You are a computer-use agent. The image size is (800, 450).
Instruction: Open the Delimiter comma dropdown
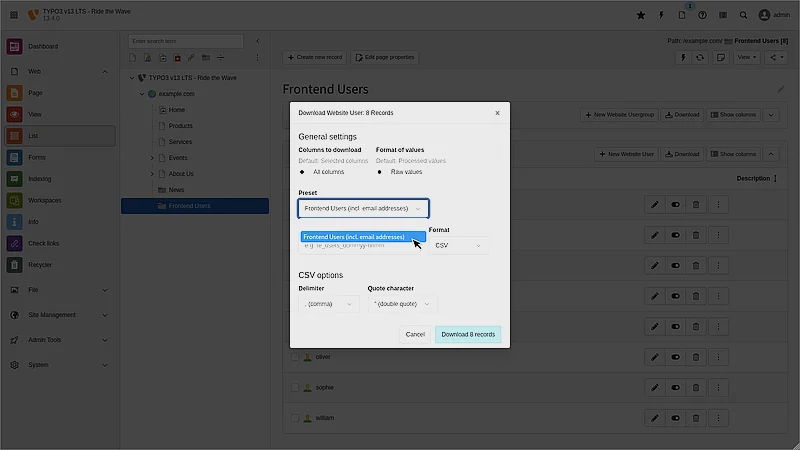click(x=328, y=304)
